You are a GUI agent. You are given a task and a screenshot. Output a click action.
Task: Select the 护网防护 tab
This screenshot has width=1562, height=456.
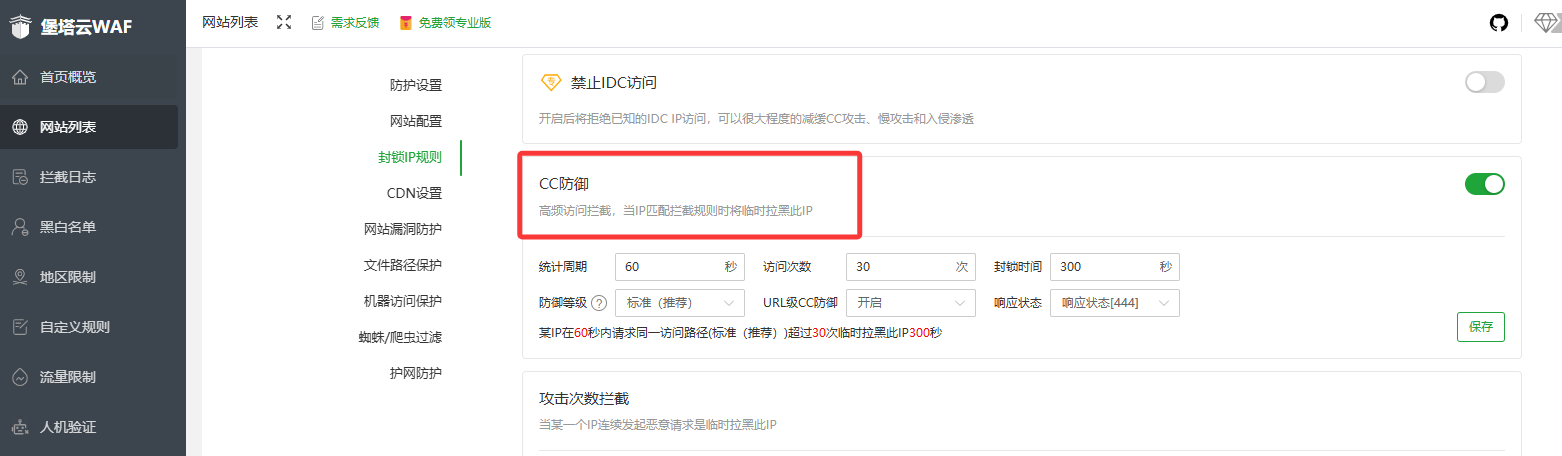point(415,373)
